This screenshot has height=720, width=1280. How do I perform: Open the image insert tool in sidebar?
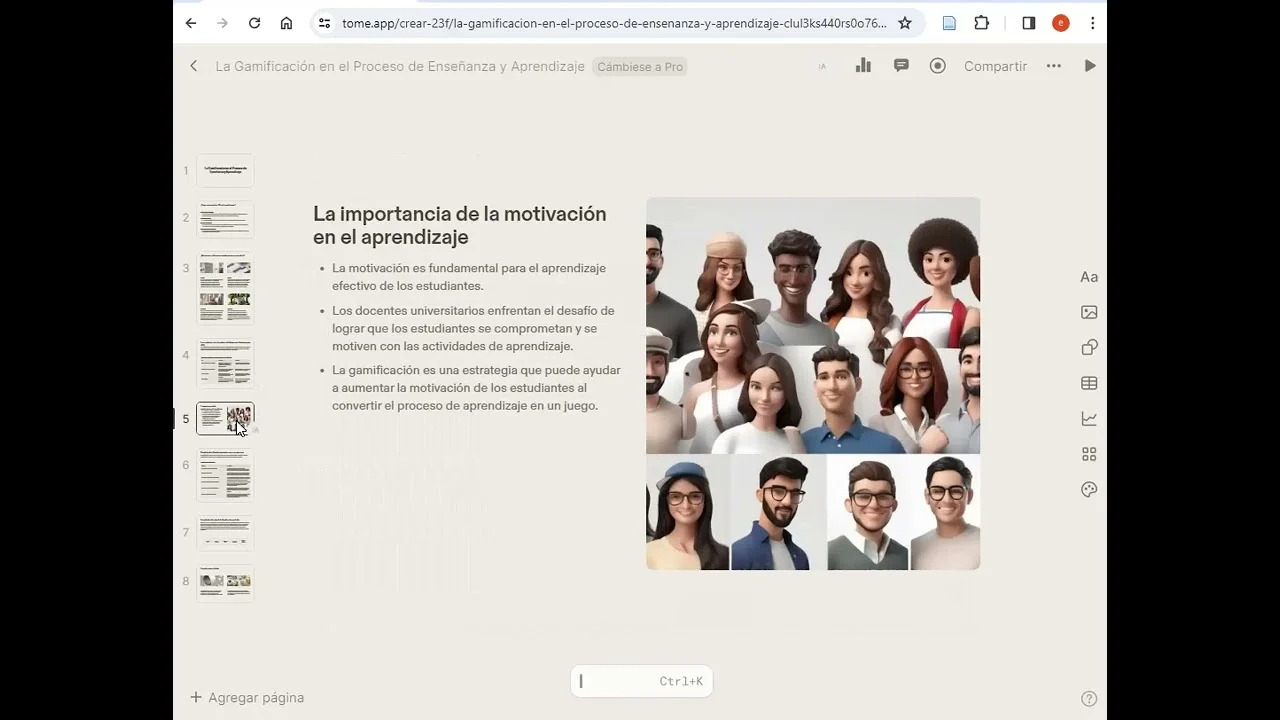[1089, 312]
